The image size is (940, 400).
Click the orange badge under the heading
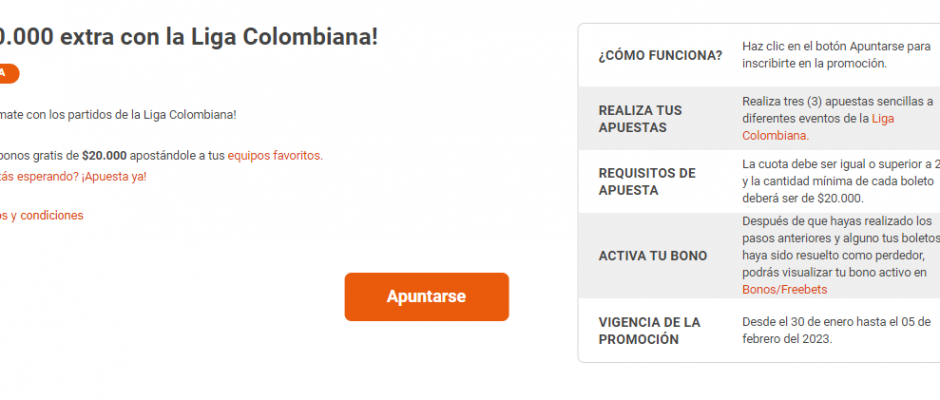[8, 73]
